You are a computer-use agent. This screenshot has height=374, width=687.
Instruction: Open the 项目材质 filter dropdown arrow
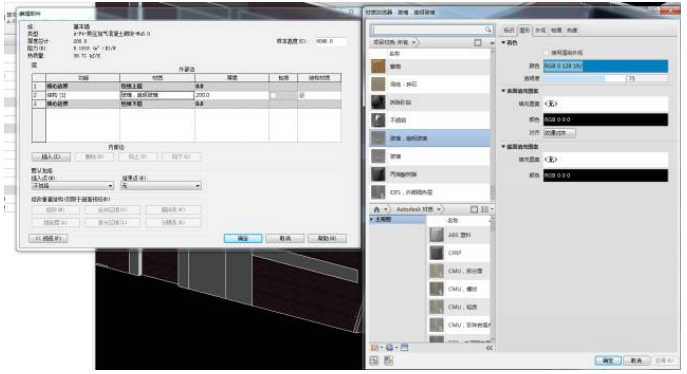[x=414, y=42]
